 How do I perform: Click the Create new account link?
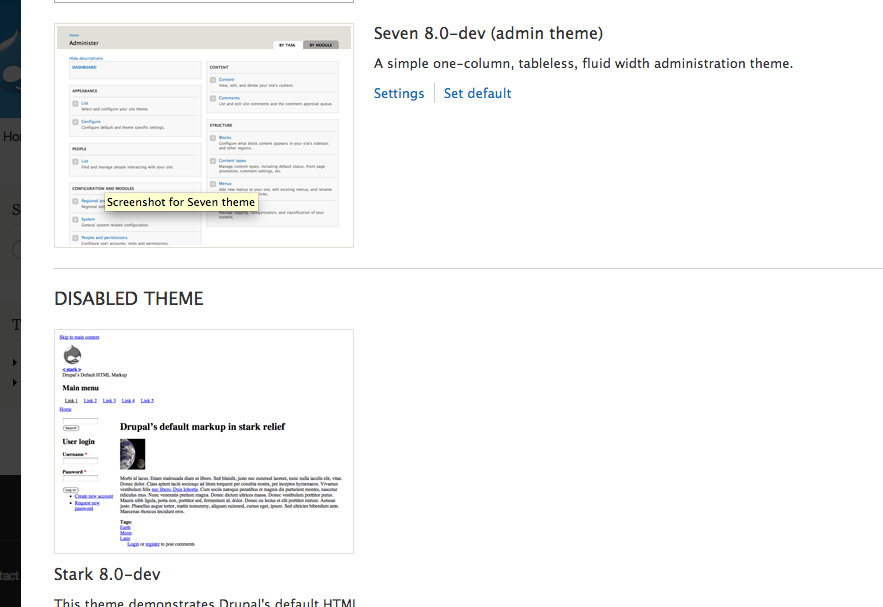[x=94, y=496]
